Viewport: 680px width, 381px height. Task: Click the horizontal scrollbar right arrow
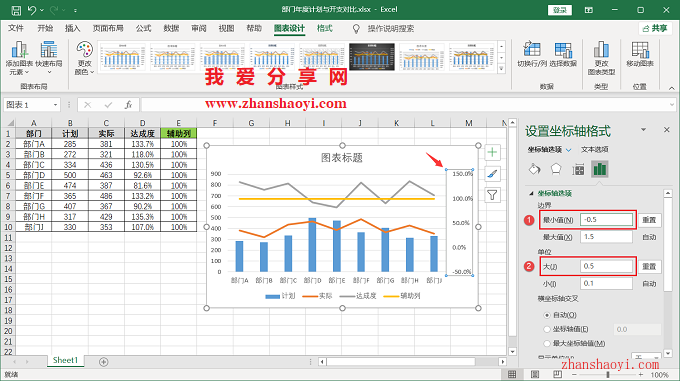(502, 361)
